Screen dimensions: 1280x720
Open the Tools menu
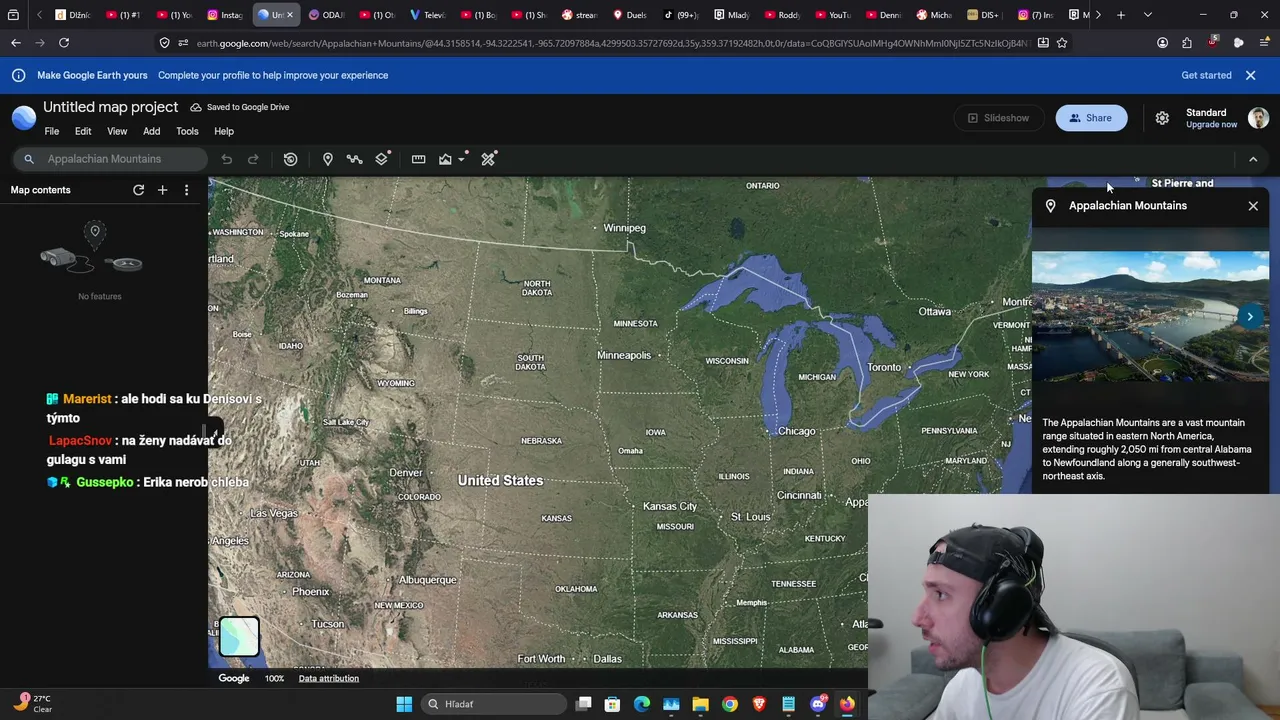(187, 132)
